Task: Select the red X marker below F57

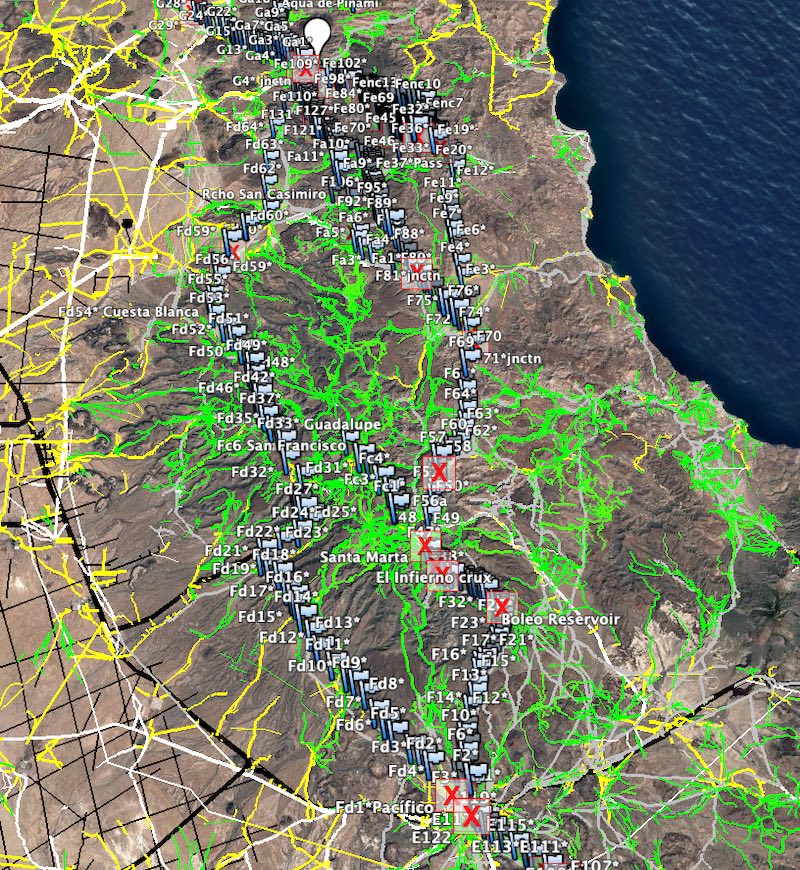Action: point(437,470)
